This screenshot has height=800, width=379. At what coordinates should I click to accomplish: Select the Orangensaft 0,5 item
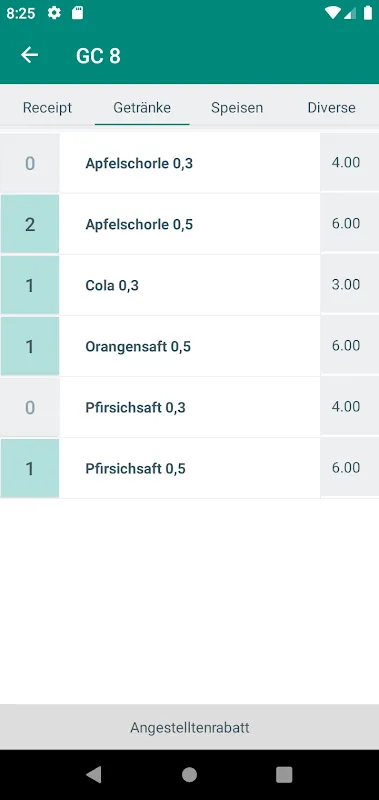tap(190, 346)
